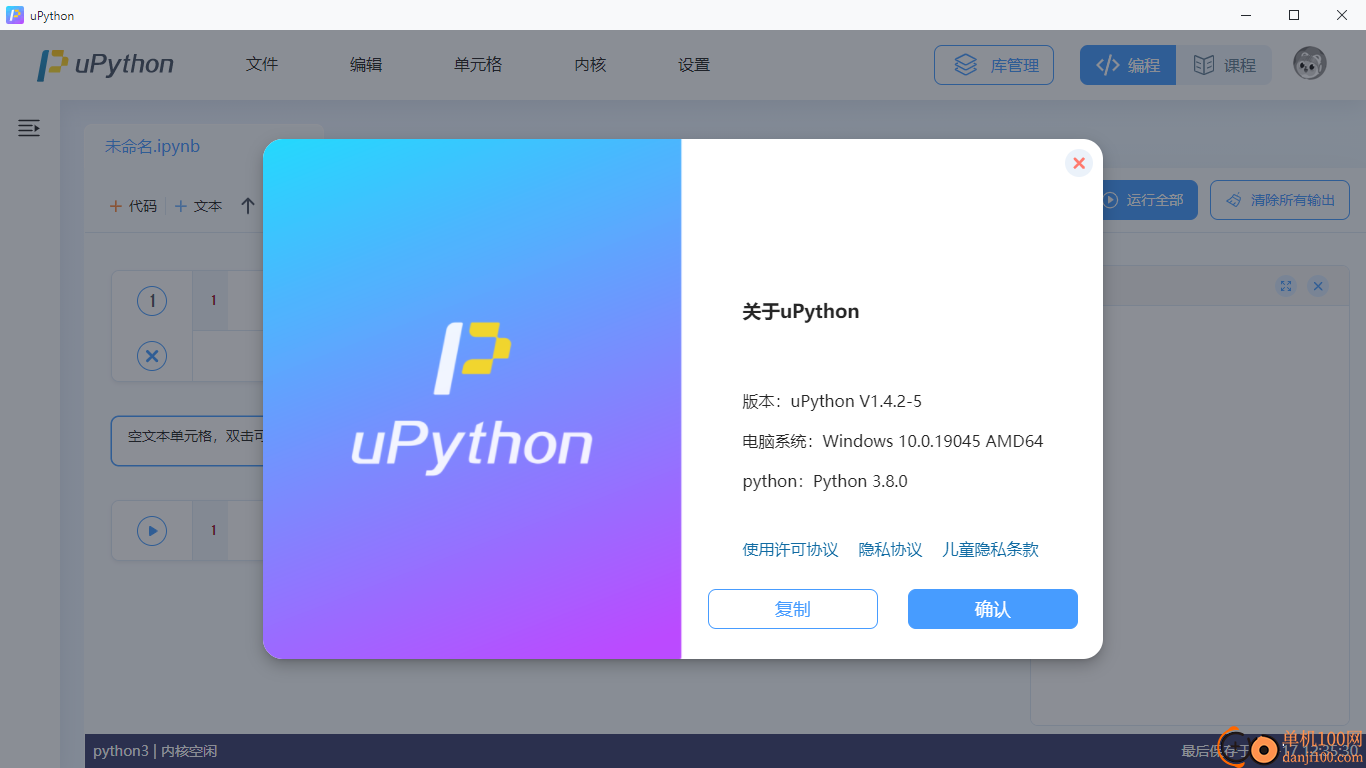The width and height of the screenshot is (1366, 768).
Task: Open the 隐私协议 link
Action: click(x=890, y=550)
